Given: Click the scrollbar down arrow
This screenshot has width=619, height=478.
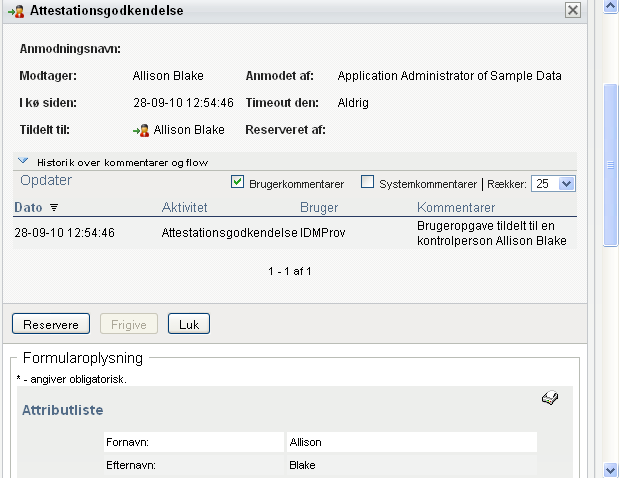Looking at the screenshot, I should [x=610, y=469].
